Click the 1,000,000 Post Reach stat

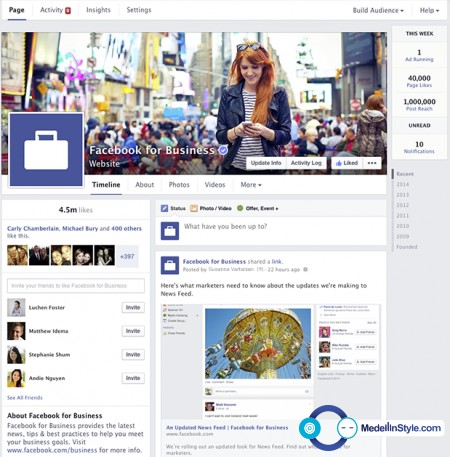tap(419, 104)
